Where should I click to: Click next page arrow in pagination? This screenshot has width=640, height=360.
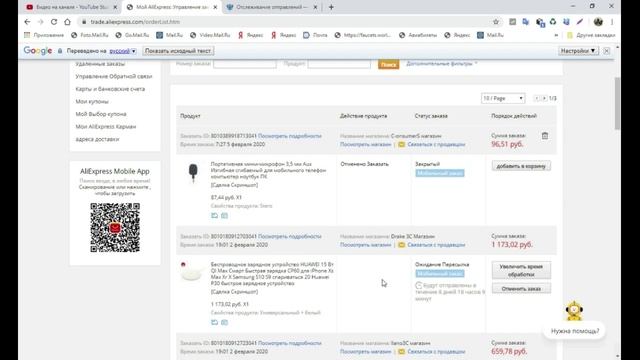(x=544, y=98)
